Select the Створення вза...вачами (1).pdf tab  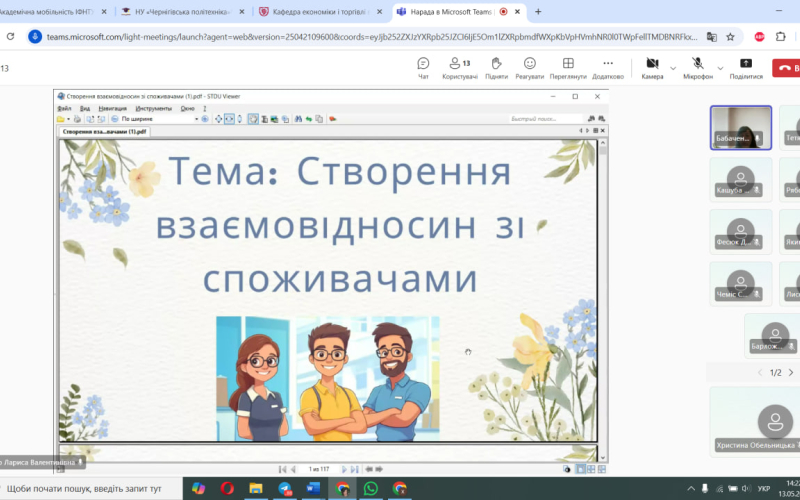point(104,132)
